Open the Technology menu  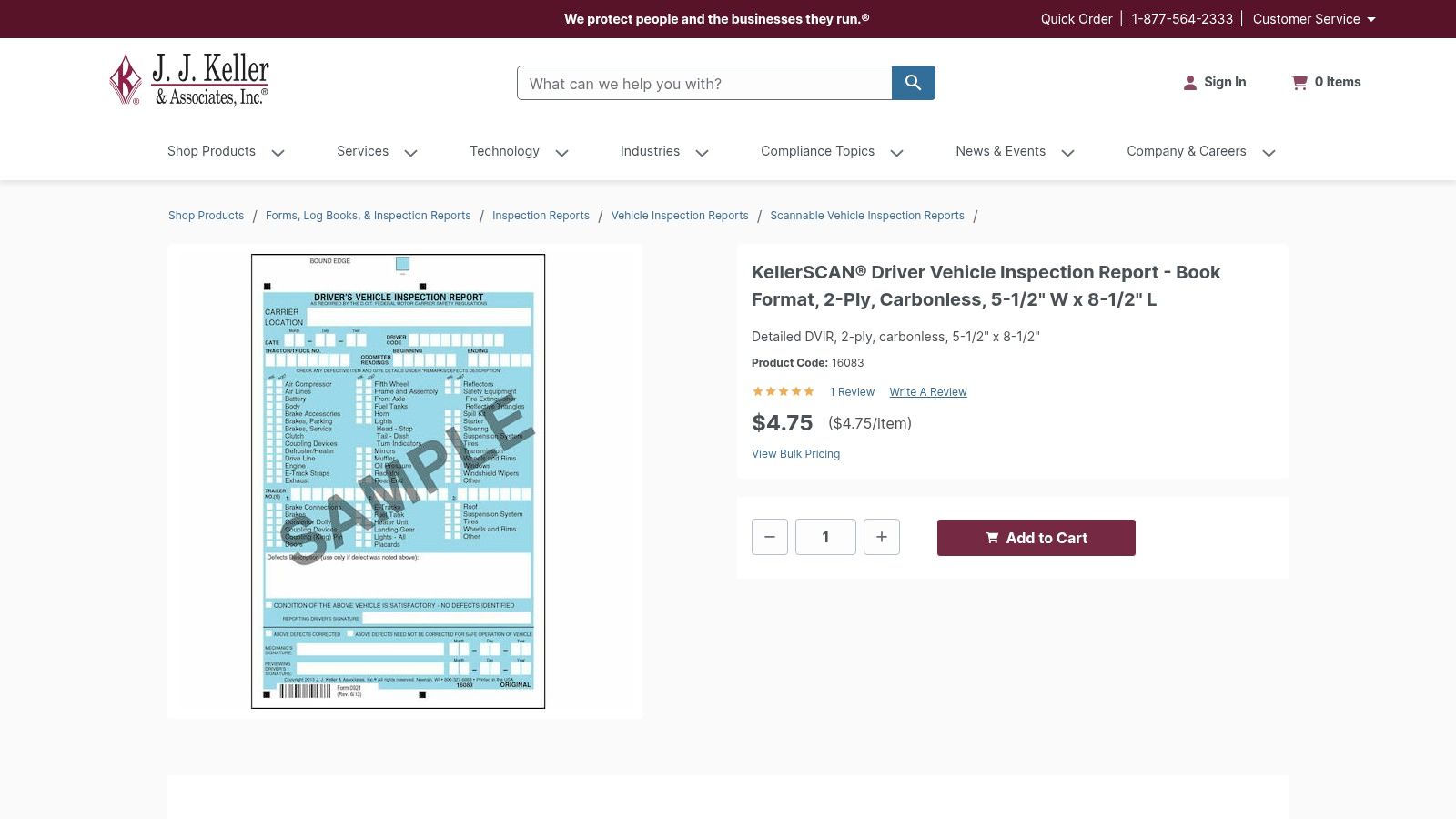coord(504,151)
